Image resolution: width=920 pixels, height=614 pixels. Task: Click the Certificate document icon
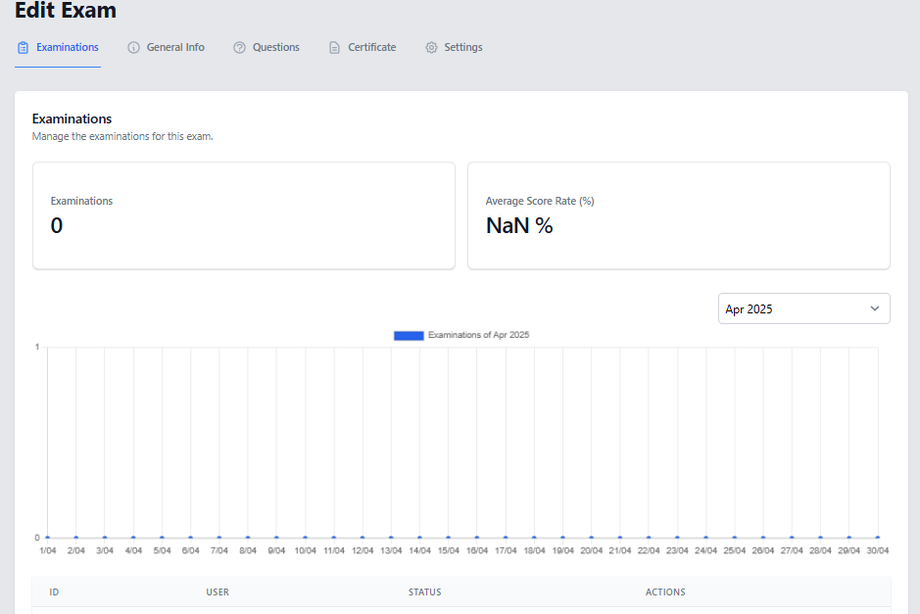[x=334, y=48]
